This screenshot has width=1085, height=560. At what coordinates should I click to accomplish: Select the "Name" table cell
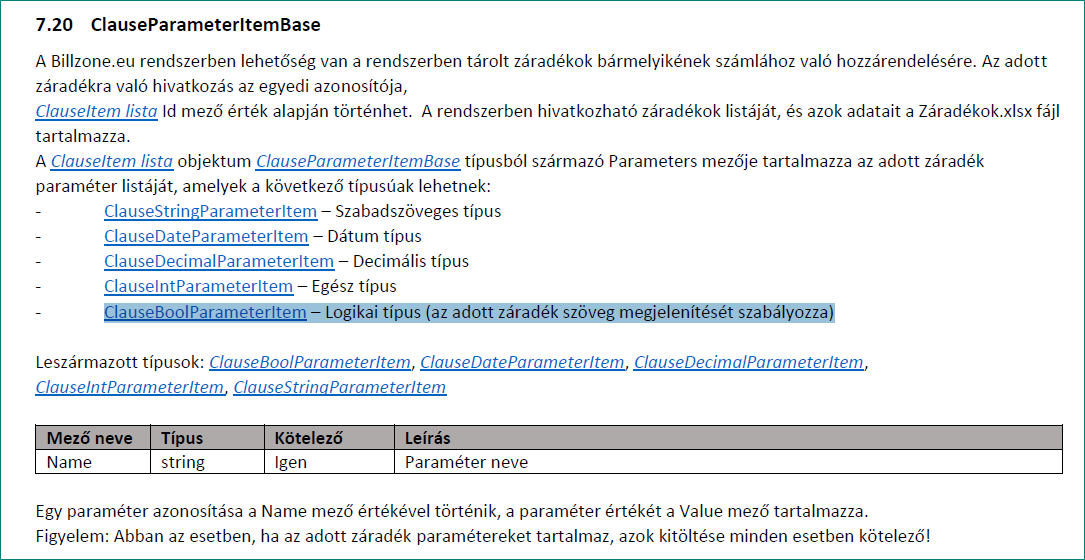coord(93,462)
